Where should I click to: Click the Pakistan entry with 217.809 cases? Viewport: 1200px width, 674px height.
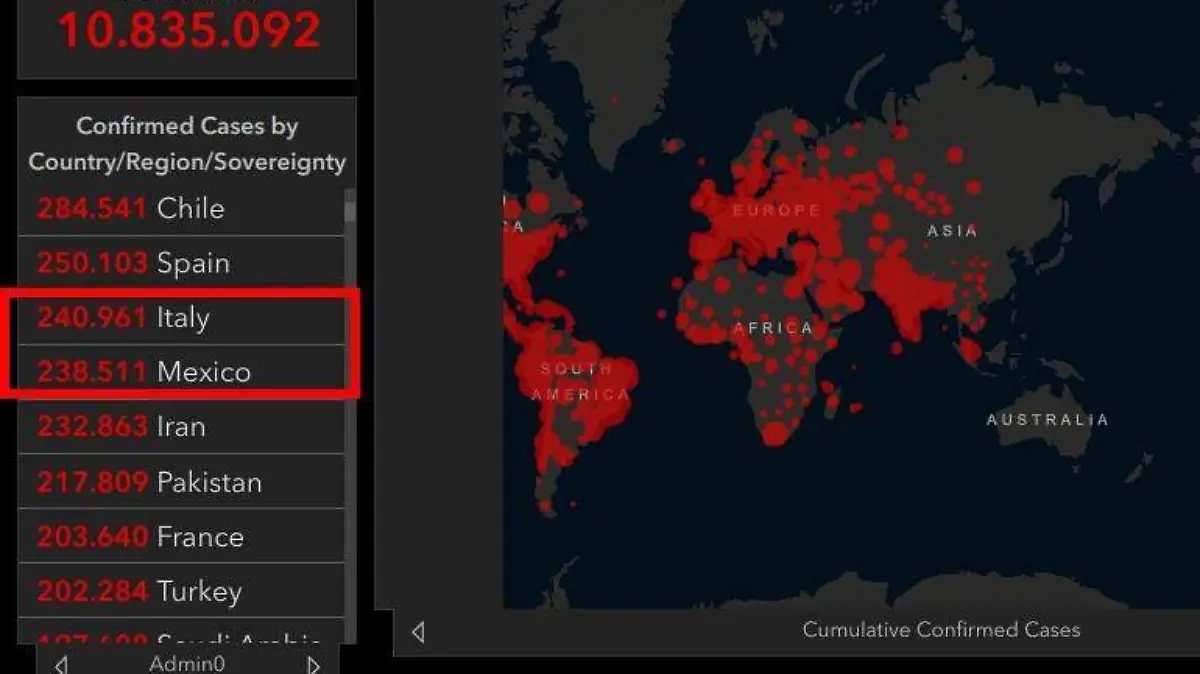click(181, 482)
